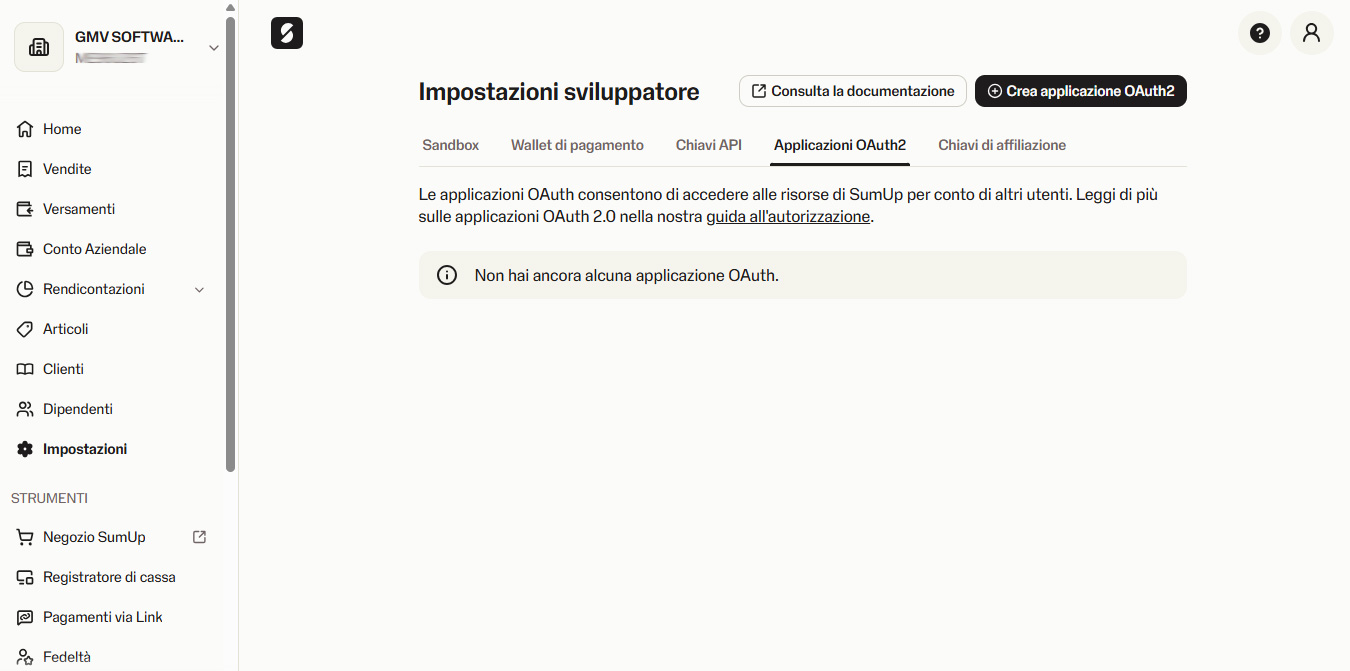Click the Conto Aziendale card icon
The width and height of the screenshot is (1350, 671).
click(25, 249)
